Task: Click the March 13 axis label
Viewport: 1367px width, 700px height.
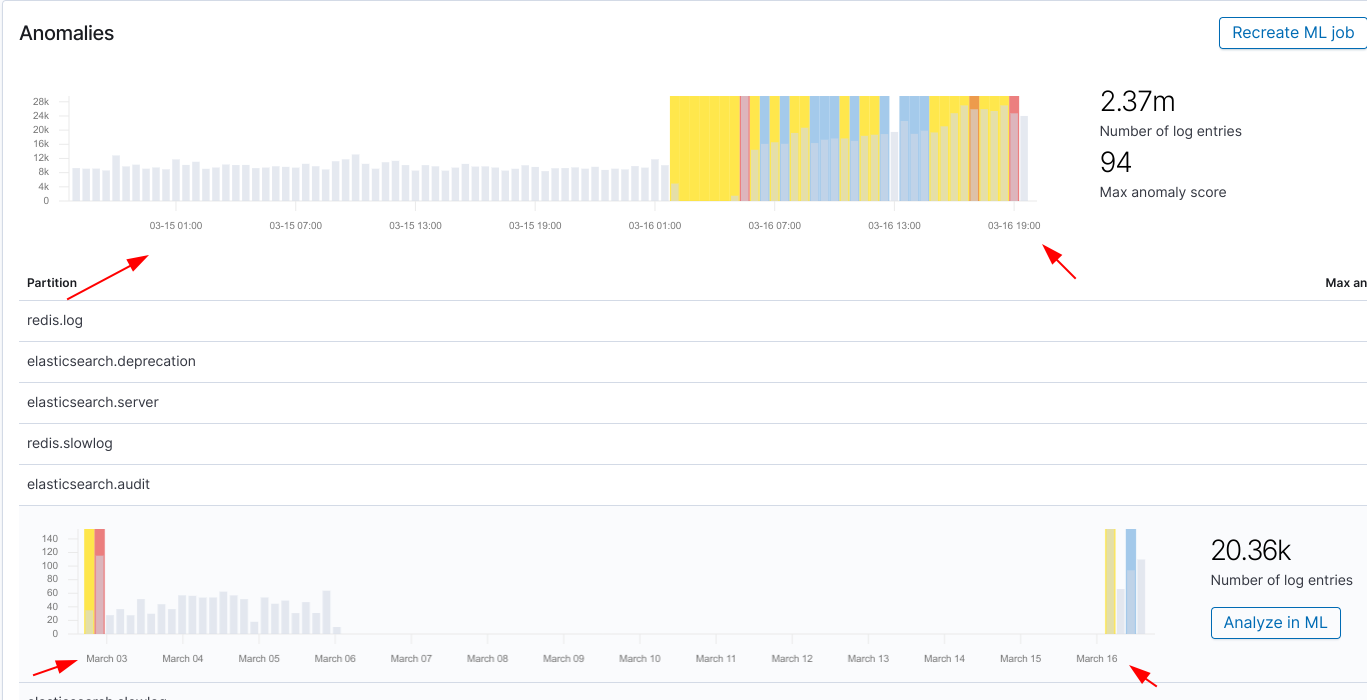Action: point(868,659)
